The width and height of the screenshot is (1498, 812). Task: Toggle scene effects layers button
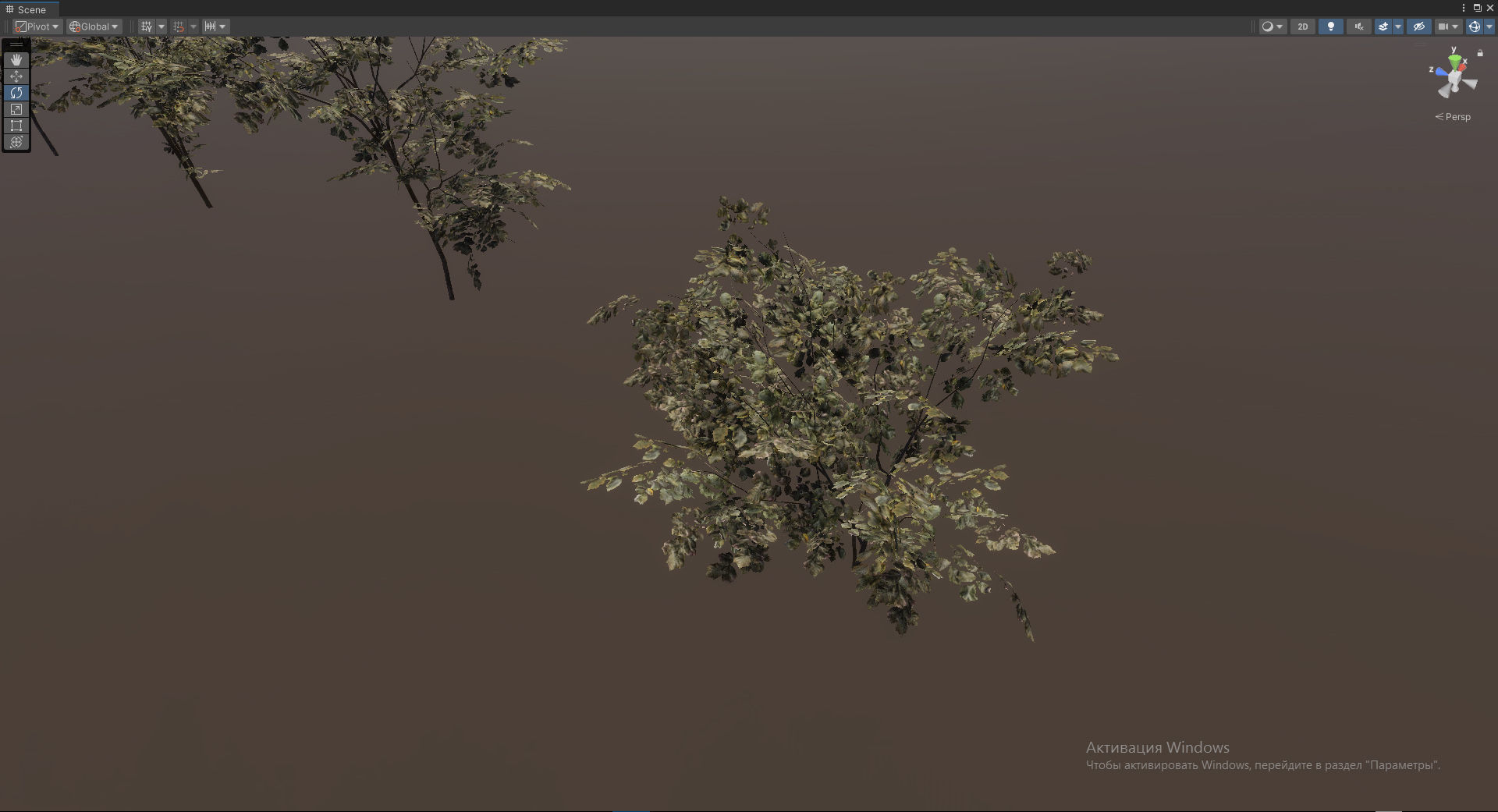point(1383,27)
